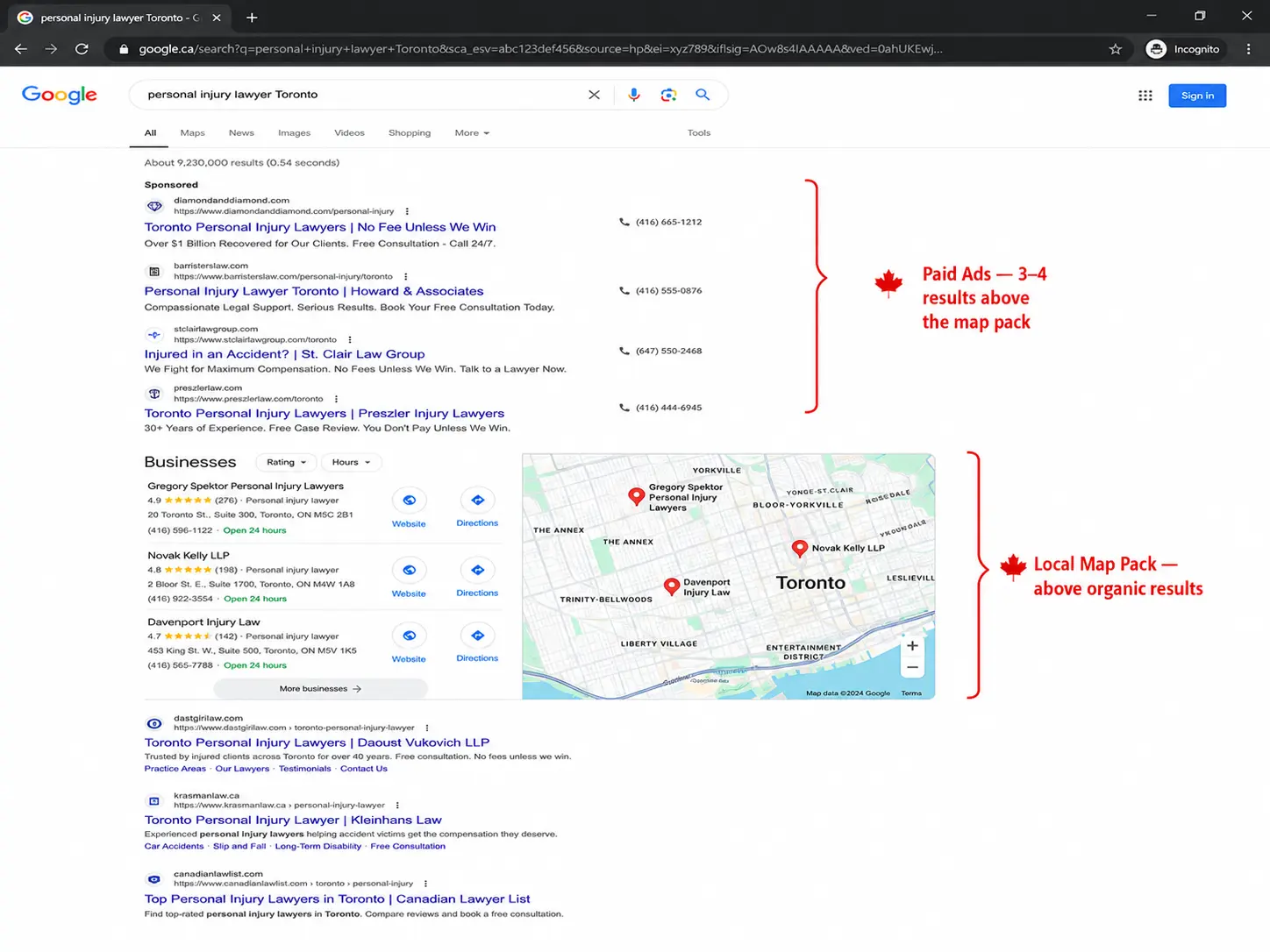Start voice search with microphone icon

point(634,95)
